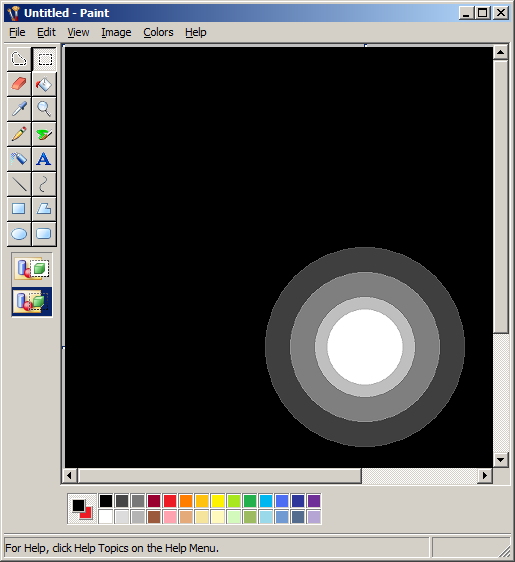
Task: Select the Free-Form Select tool
Action: 19,59
